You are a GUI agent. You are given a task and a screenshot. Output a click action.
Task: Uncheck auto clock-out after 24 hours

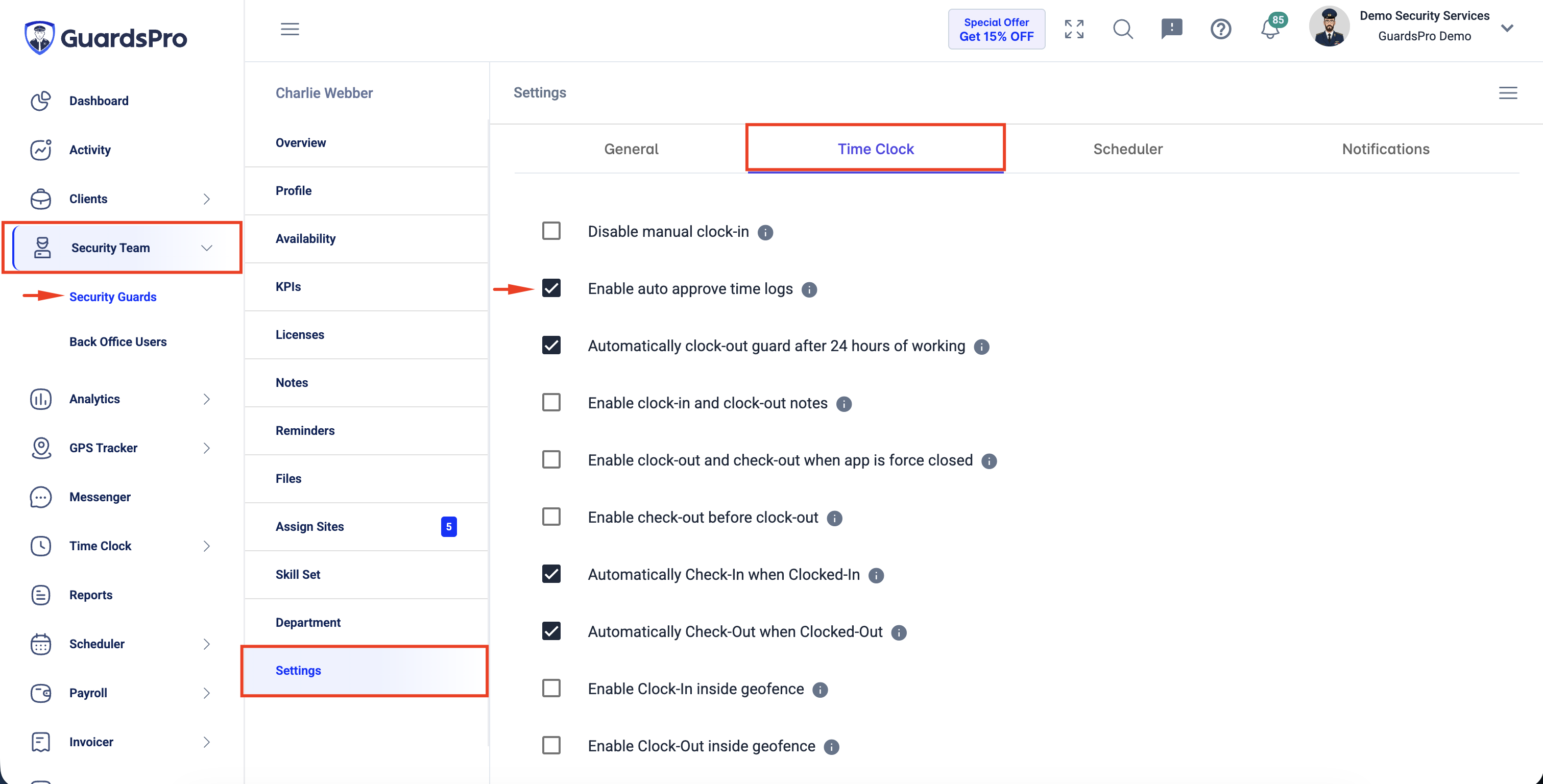click(x=551, y=345)
